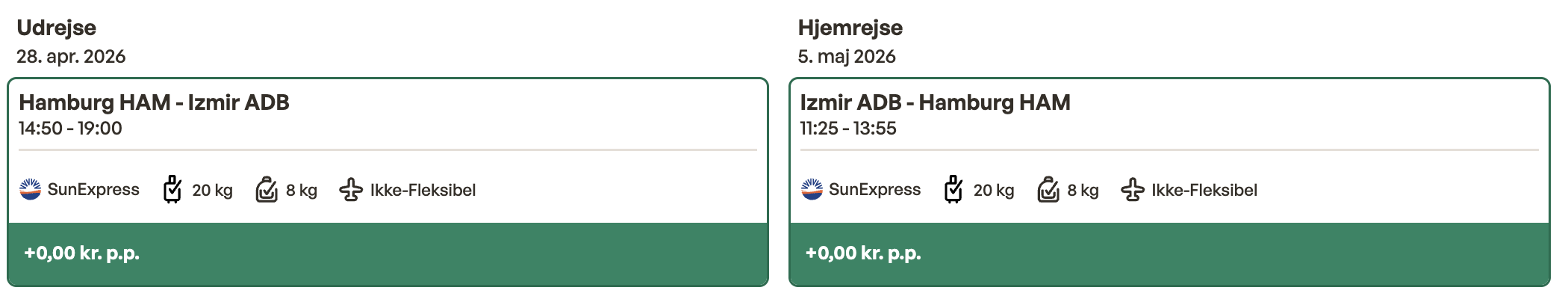1568x302 pixels.
Task: Click outbound Ikke-Fleksibel label
Action: point(423,191)
